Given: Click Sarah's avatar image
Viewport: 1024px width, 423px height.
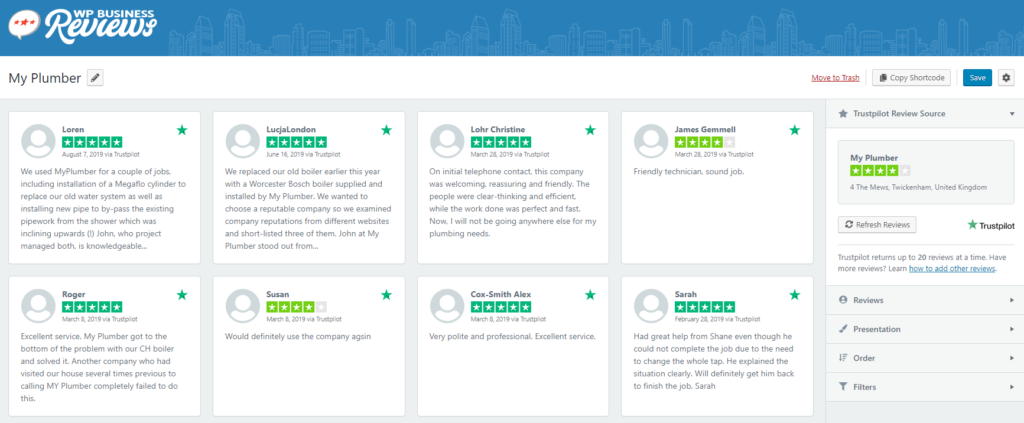Looking at the screenshot, I should coord(651,306).
